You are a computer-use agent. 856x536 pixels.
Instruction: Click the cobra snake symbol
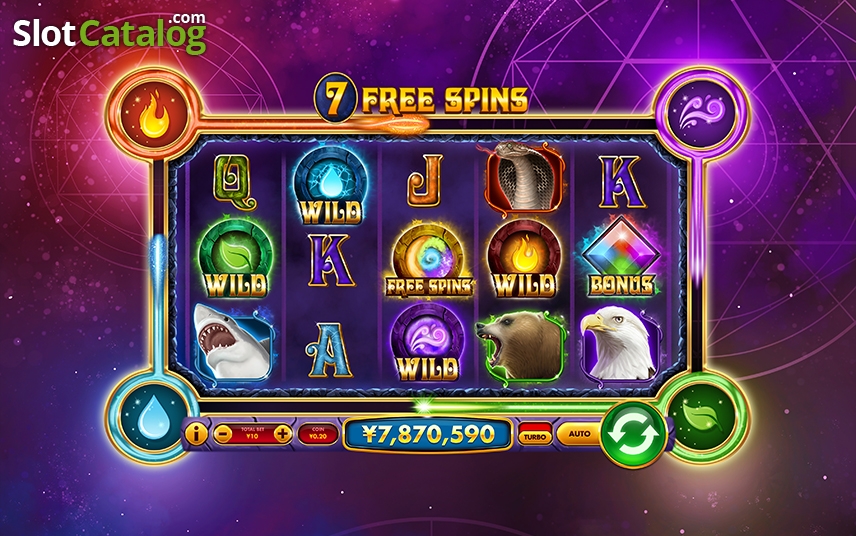click(524, 176)
